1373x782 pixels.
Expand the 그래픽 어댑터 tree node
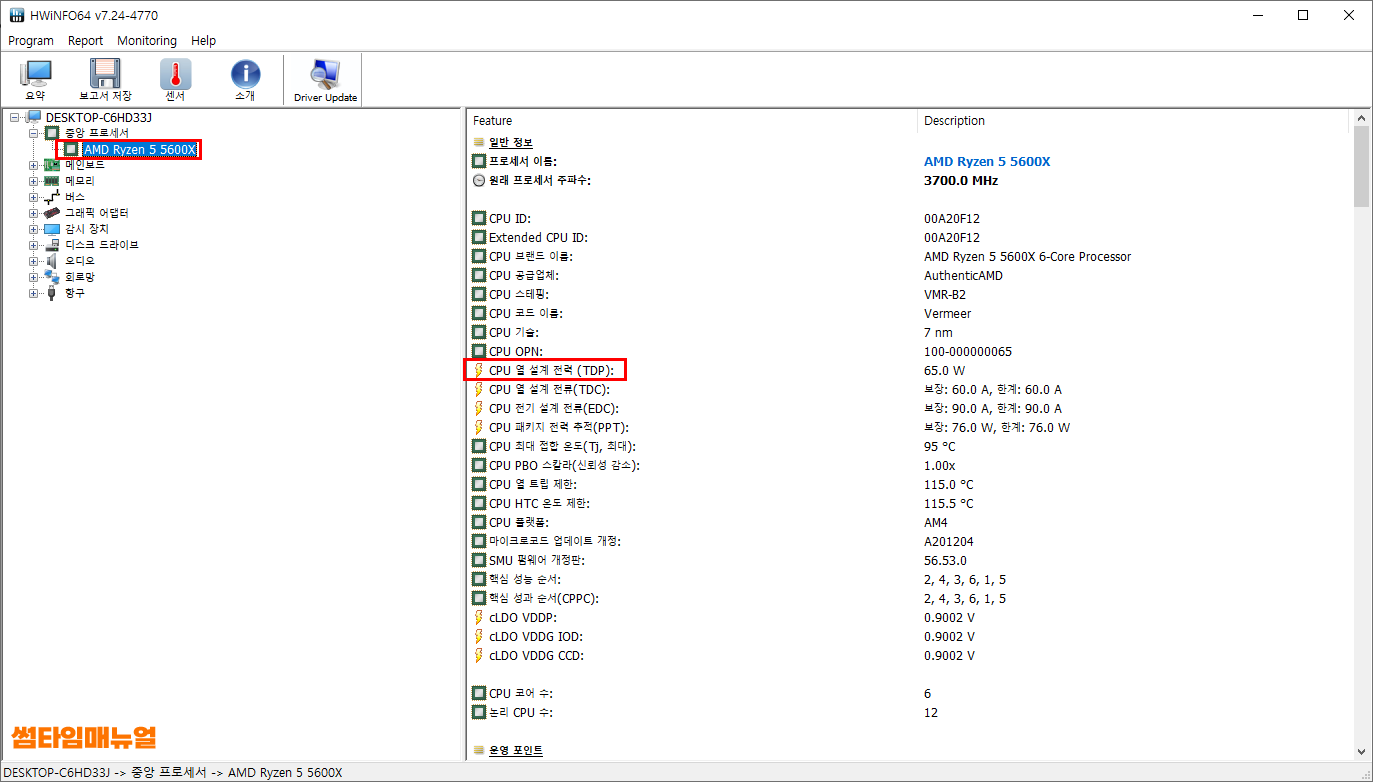pyautogui.click(x=33, y=213)
